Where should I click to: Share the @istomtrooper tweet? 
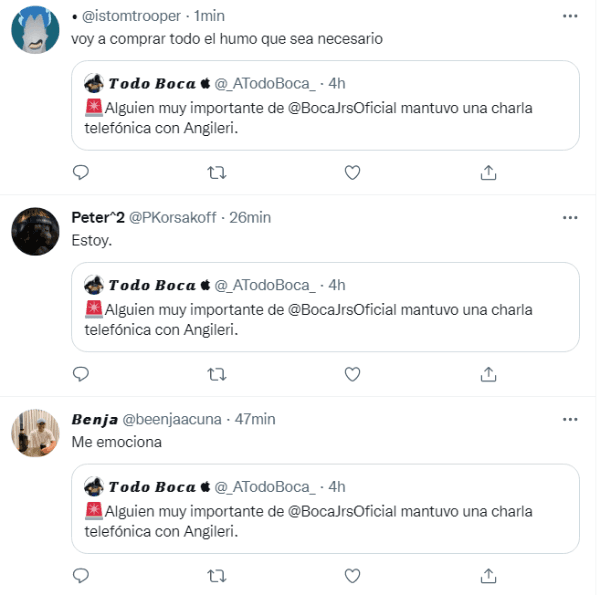tap(488, 173)
